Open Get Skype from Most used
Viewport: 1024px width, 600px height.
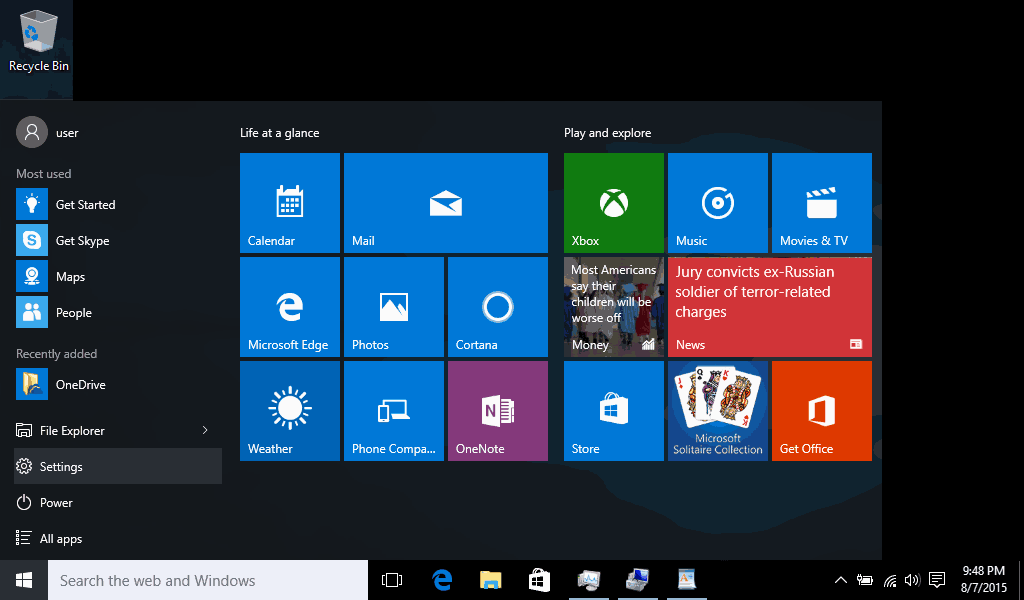(118, 240)
